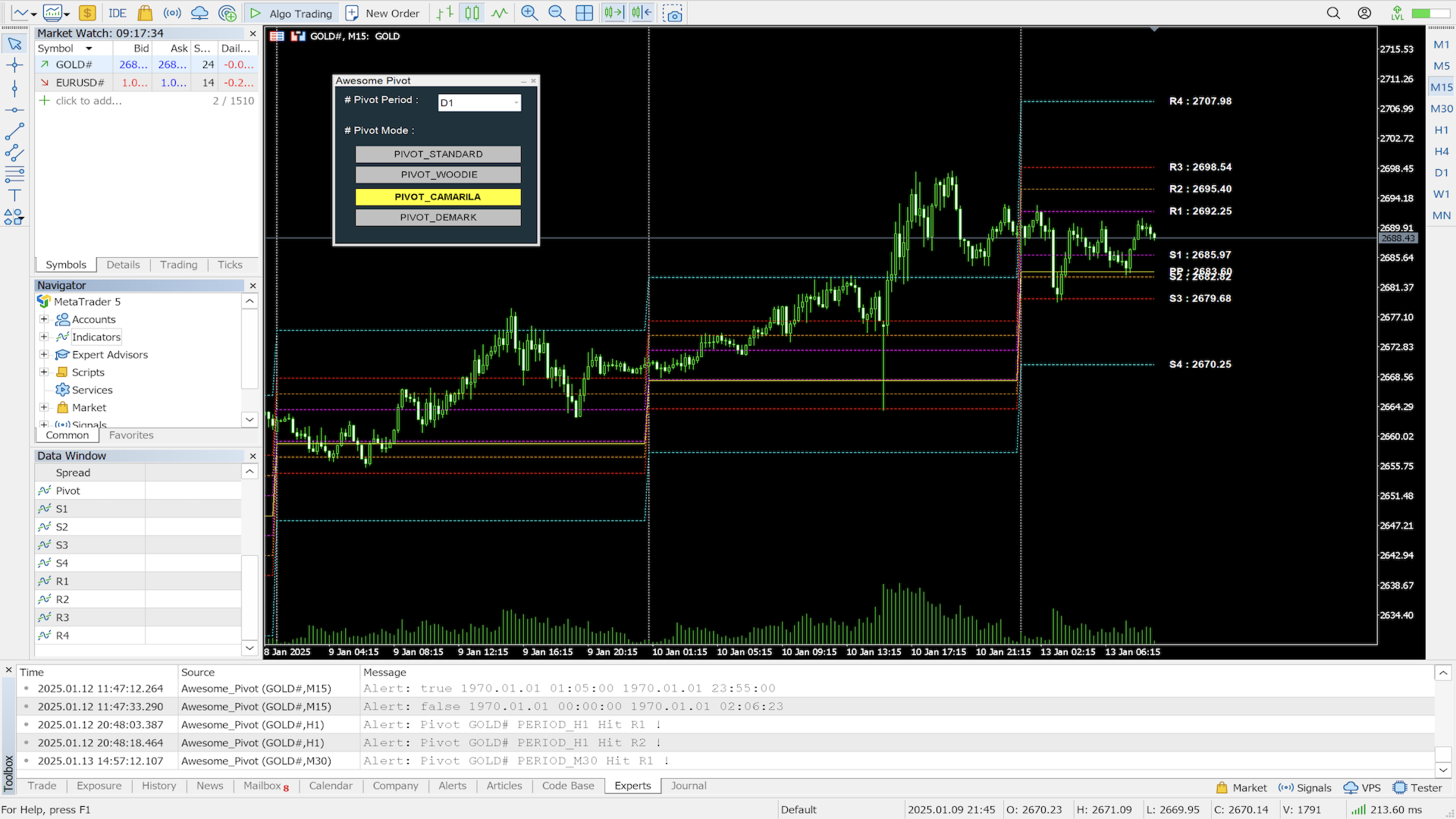Screen dimensions: 1456x819
Task: Open the Calendar tab in Toolbox
Action: click(331, 786)
